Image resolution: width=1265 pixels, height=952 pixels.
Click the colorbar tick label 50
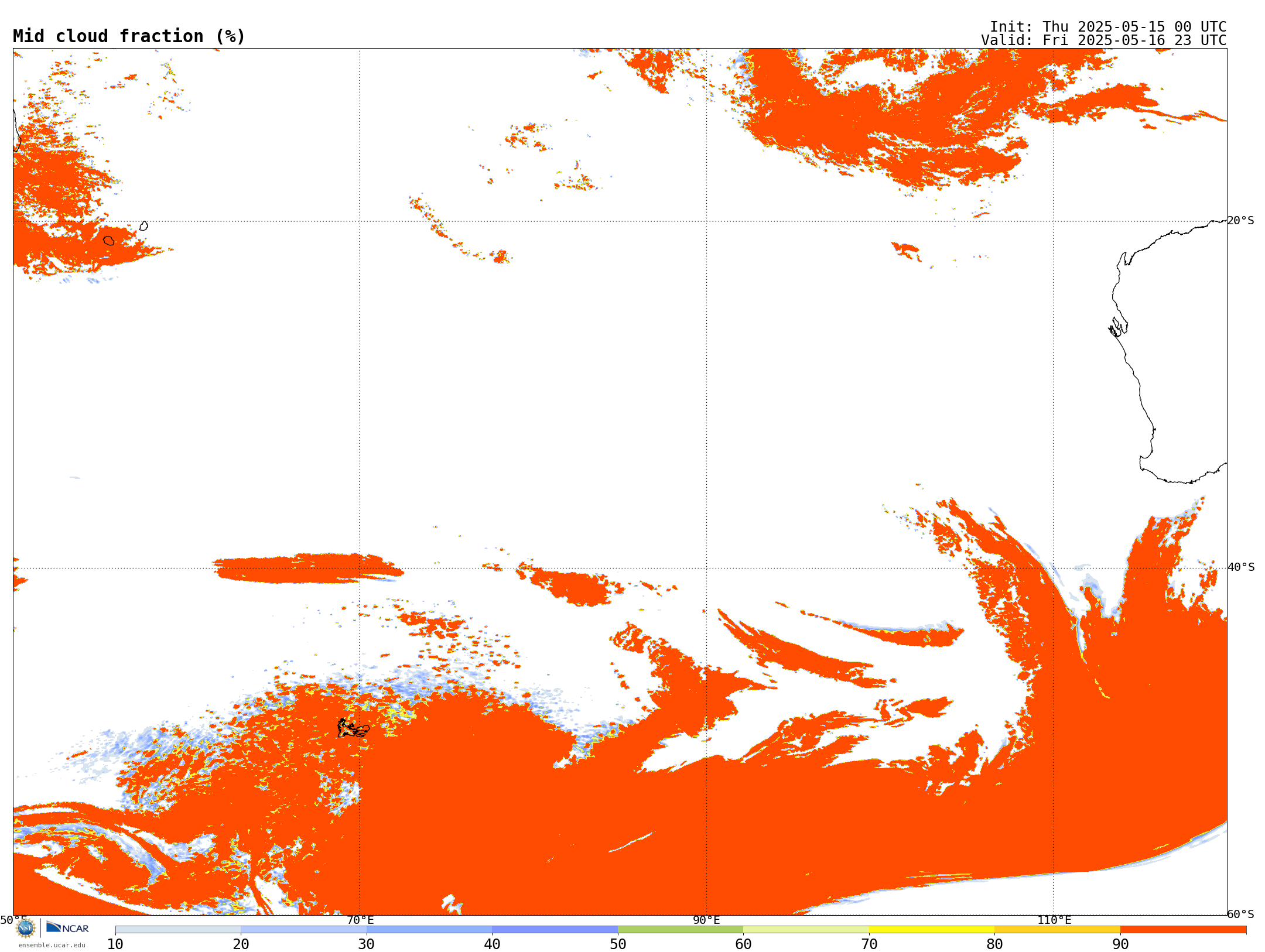(x=618, y=944)
